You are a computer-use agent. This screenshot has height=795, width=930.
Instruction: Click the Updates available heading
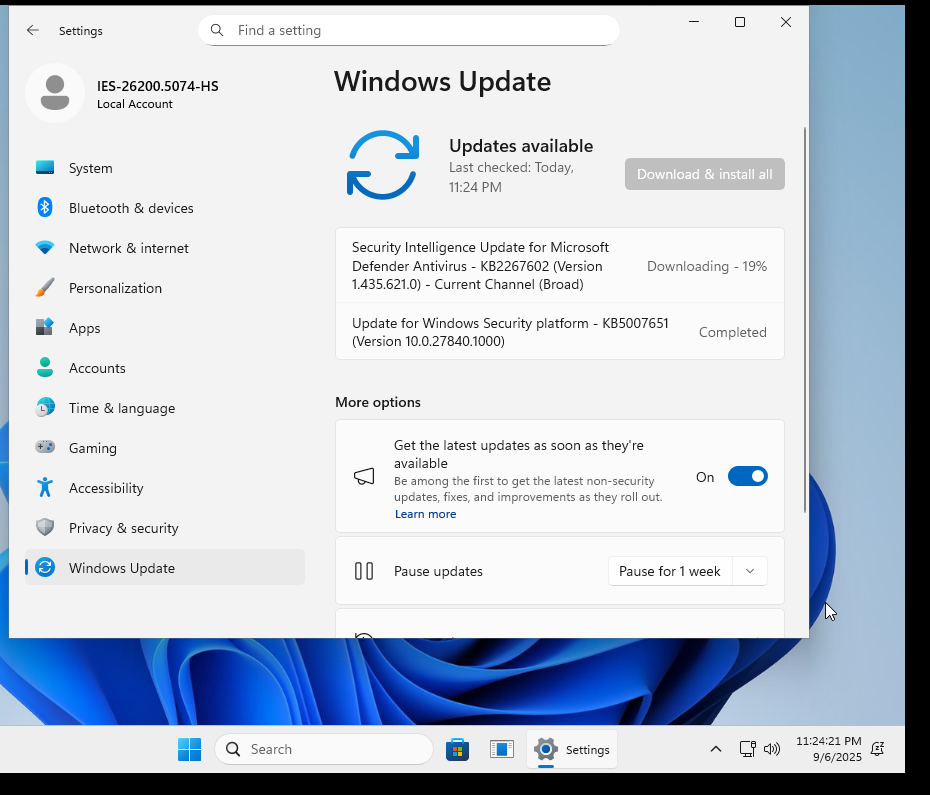521,146
